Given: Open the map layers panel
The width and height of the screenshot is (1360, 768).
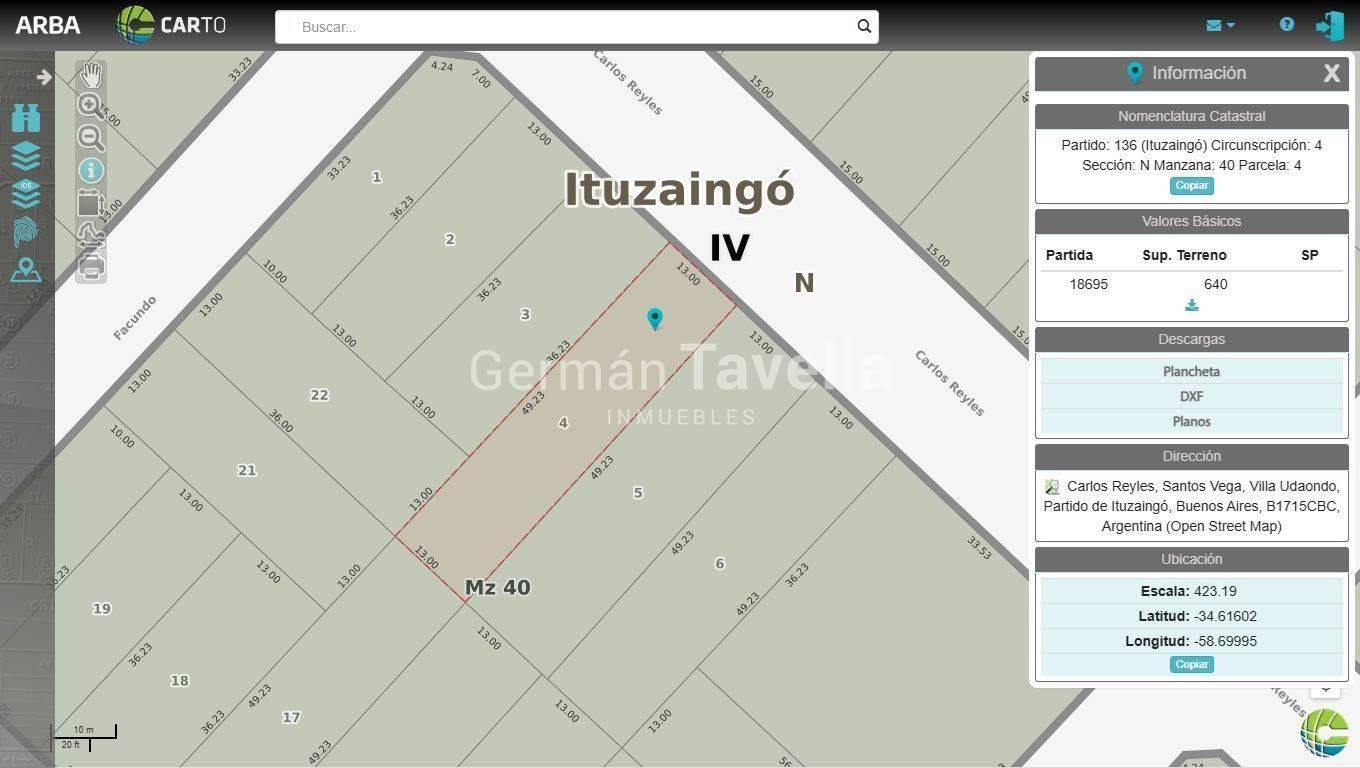Looking at the screenshot, I should (26, 156).
